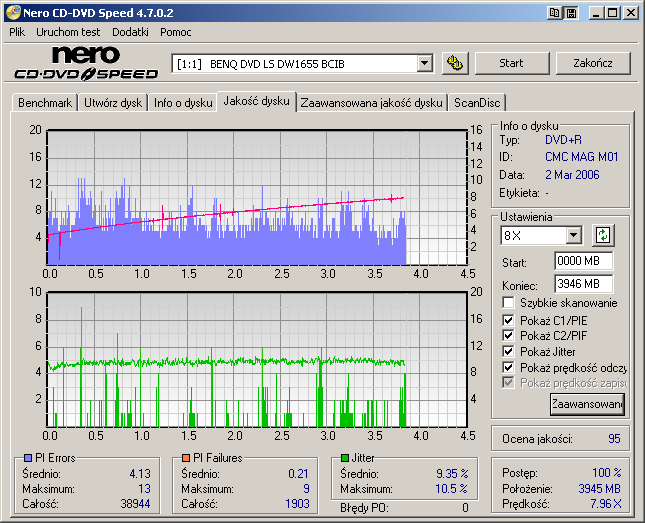Viewport: 645px width, 523px height.
Task: Click the PI Failures maximum value 9
Action: tap(306, 489)
